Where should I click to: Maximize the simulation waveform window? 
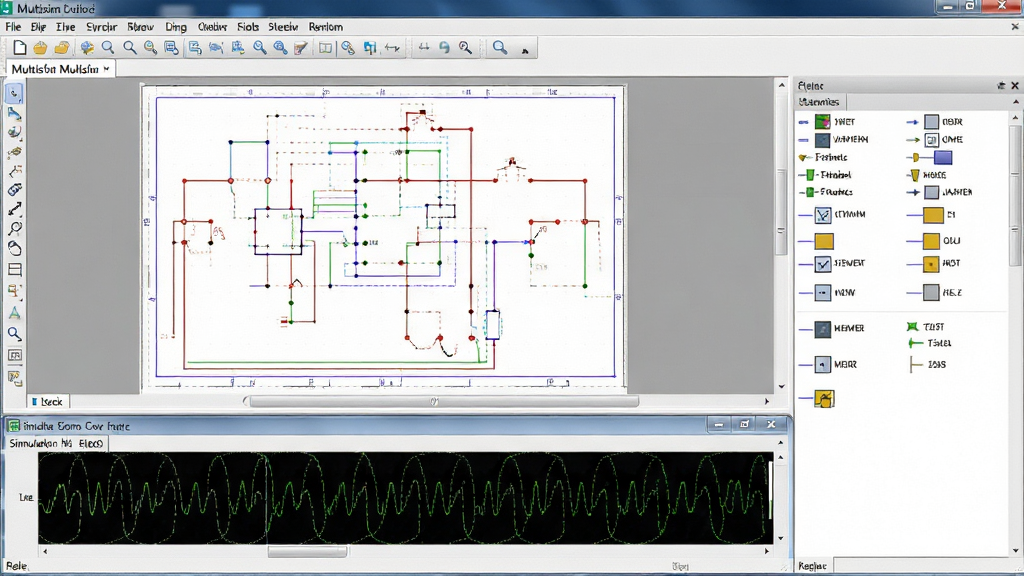click(x=744, y=424)
